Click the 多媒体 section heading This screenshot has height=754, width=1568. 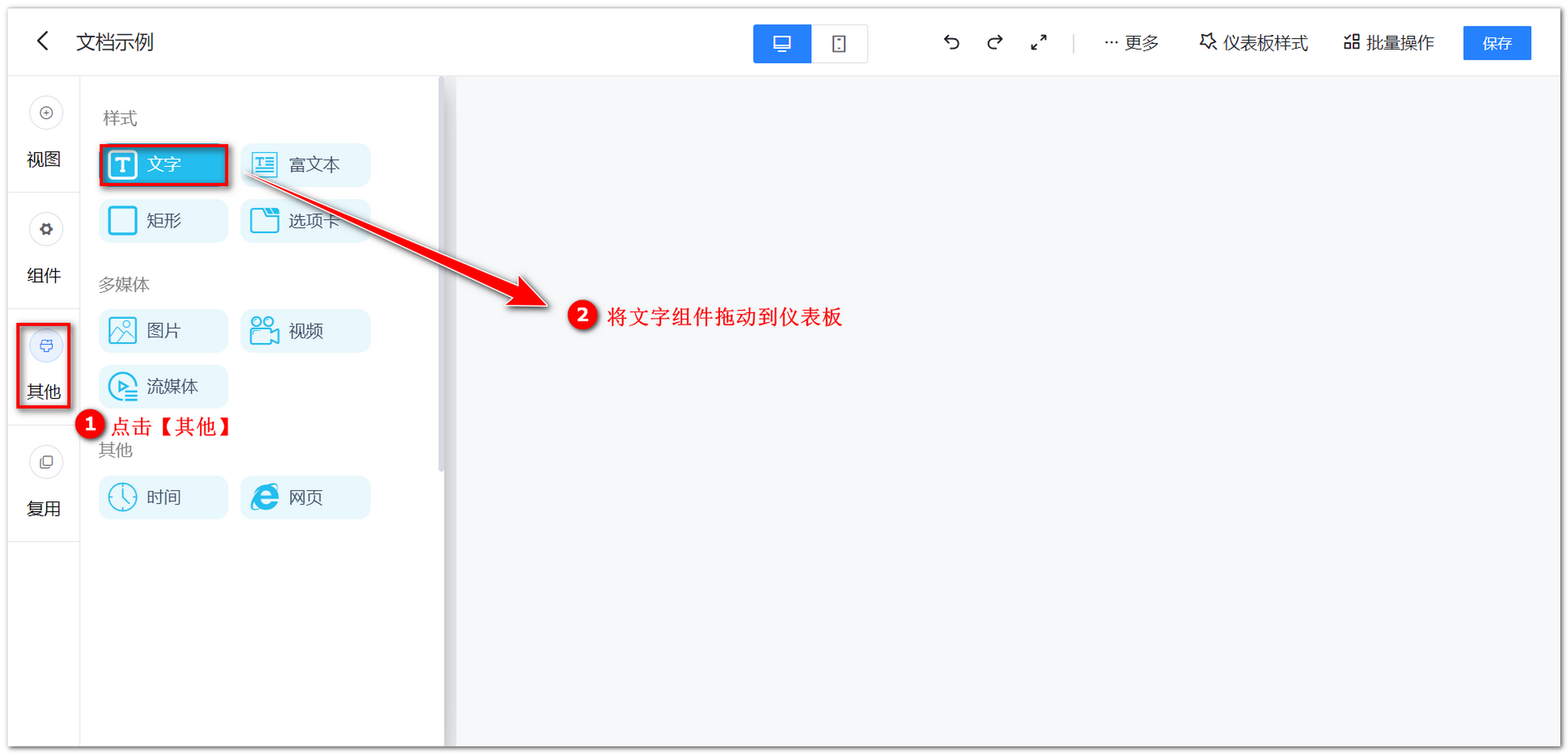click(x=124, y=284)
